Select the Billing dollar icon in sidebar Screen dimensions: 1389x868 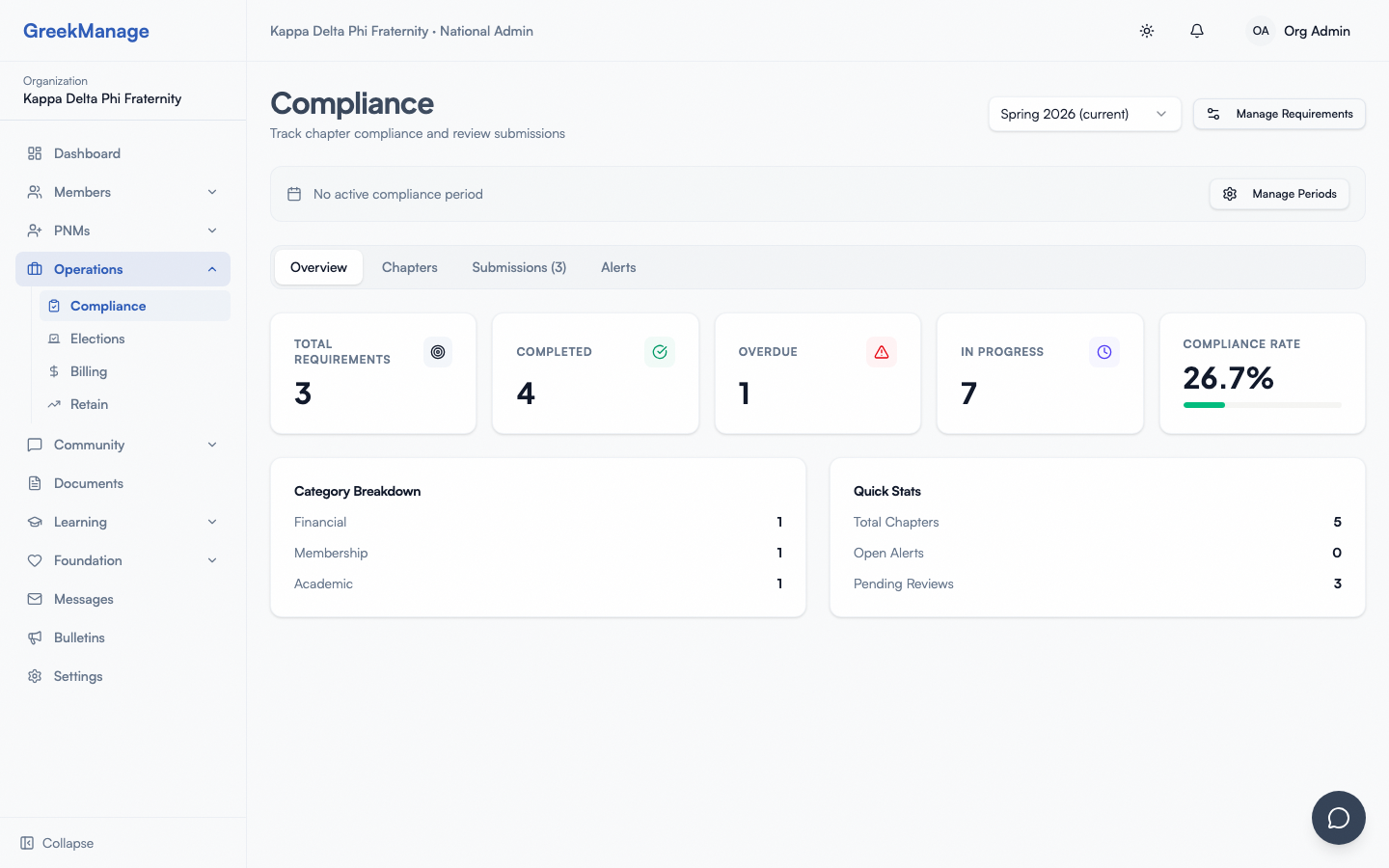tap(56, 371)
